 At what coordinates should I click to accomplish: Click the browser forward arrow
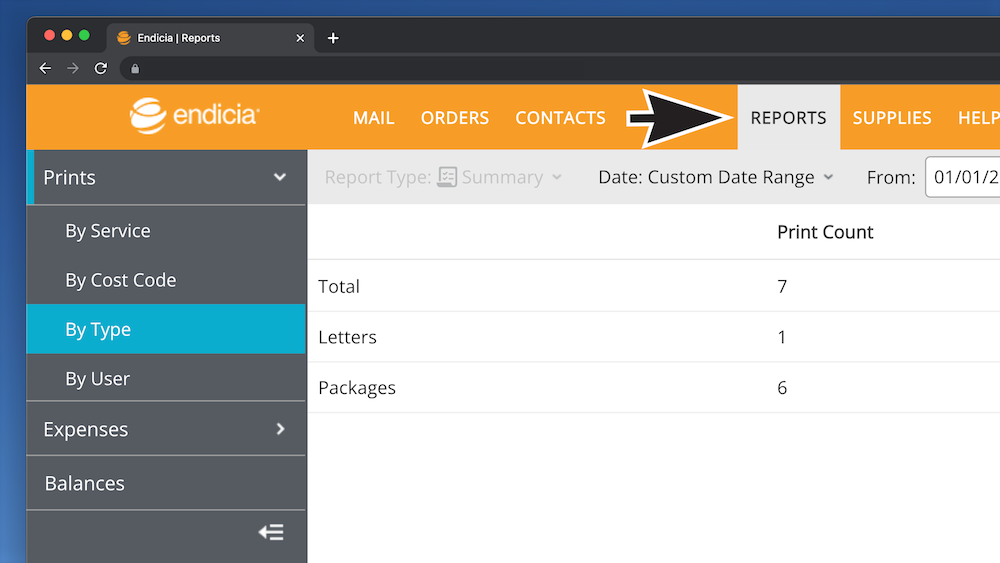73,68
